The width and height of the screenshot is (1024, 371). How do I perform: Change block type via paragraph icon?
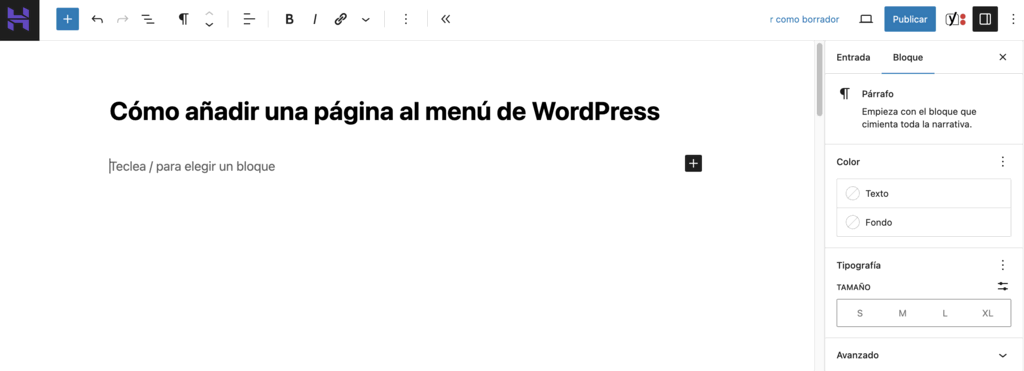(x=184, y=20)
